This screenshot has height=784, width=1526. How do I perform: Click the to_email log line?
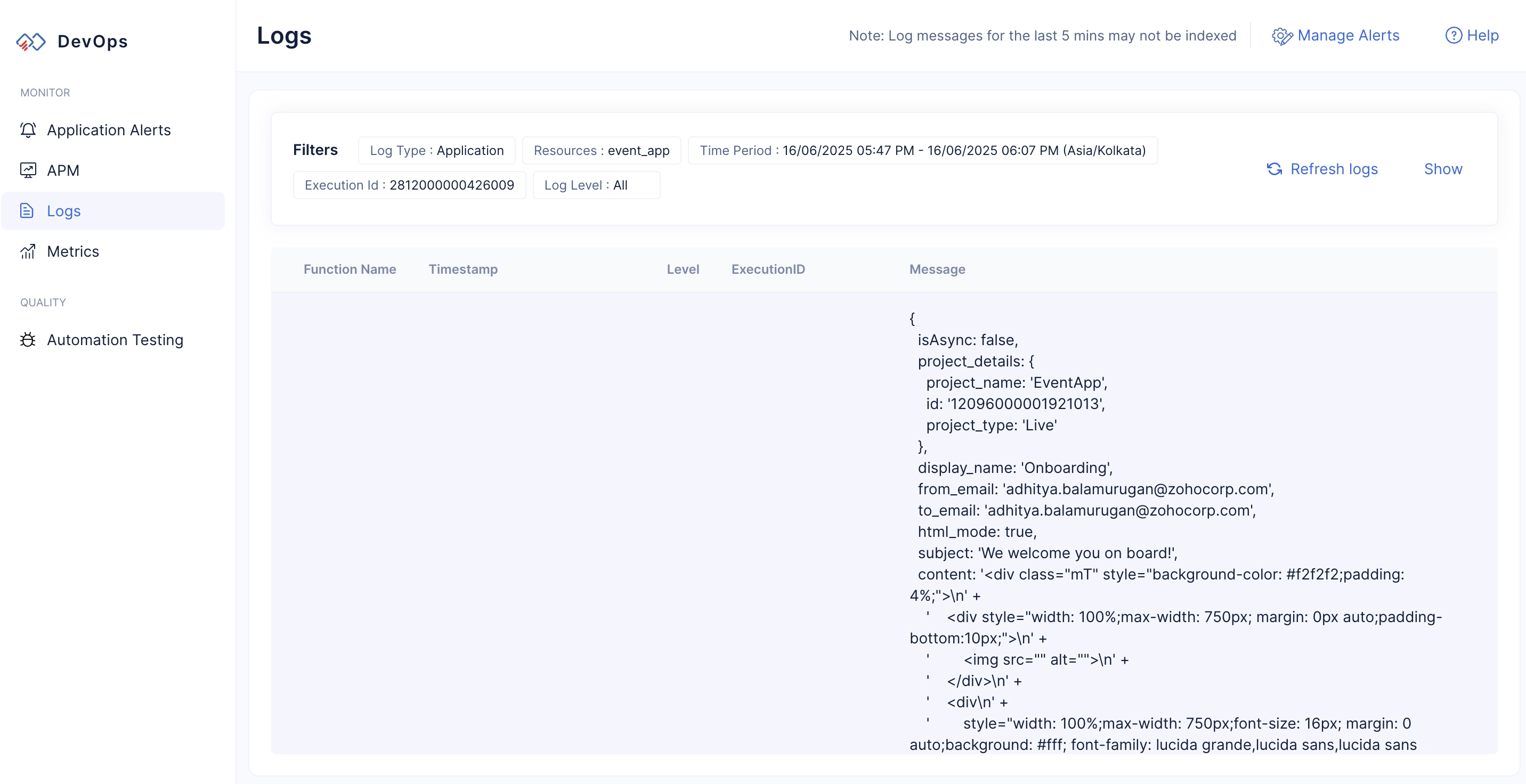[1087, 510]
